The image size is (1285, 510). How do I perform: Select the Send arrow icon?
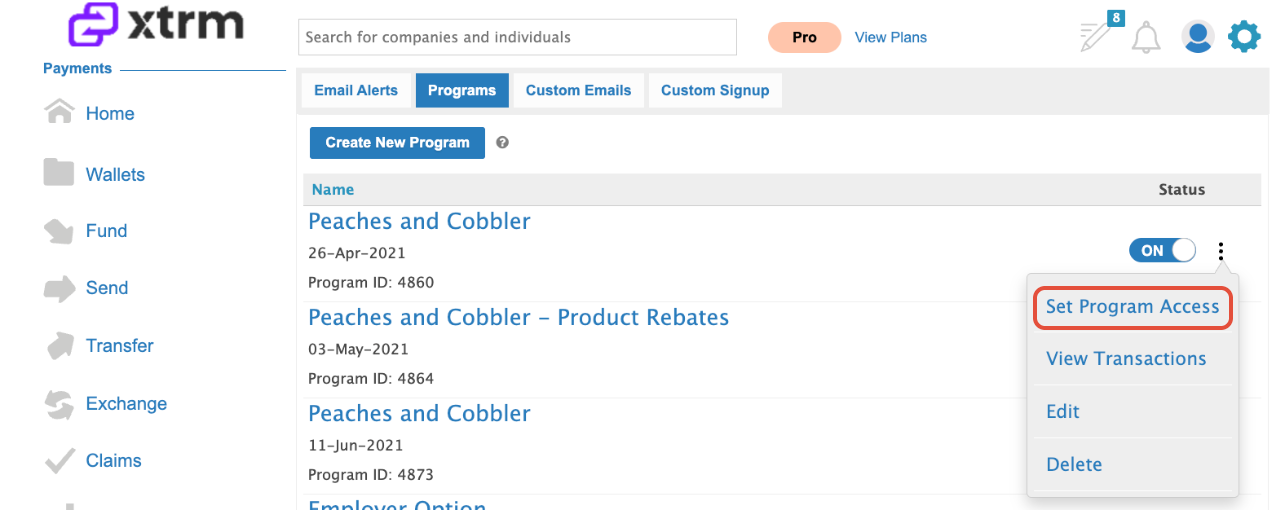point(59,289)
